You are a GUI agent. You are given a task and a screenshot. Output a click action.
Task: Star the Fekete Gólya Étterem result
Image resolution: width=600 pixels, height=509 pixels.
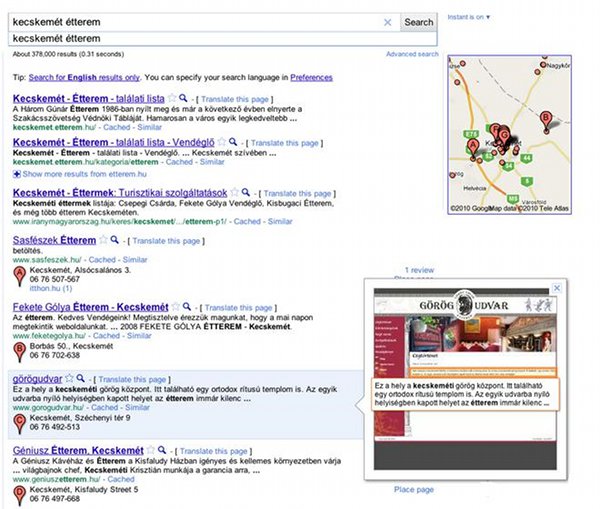click(176, 306)
